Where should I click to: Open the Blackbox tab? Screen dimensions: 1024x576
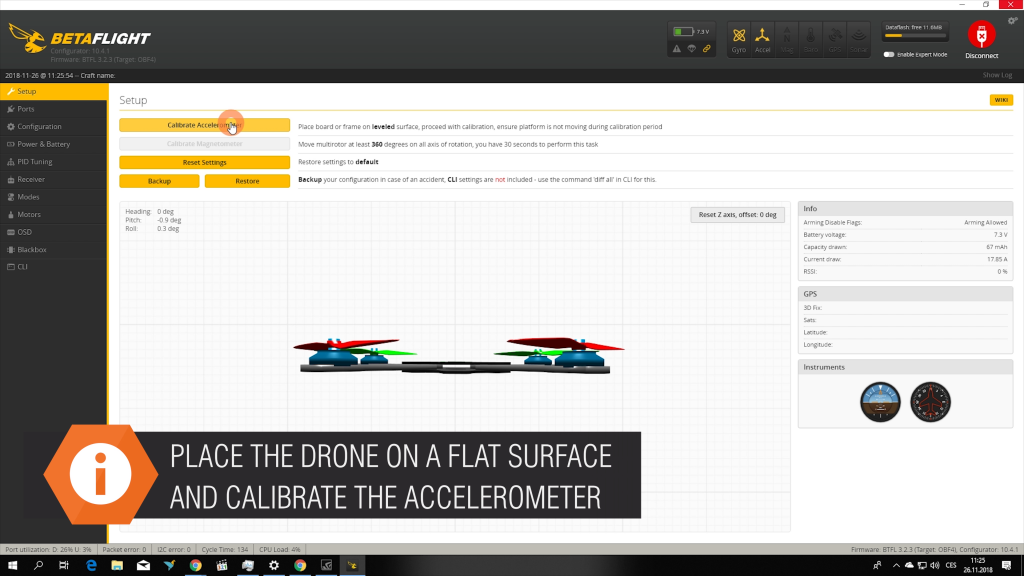click(54, 250)
